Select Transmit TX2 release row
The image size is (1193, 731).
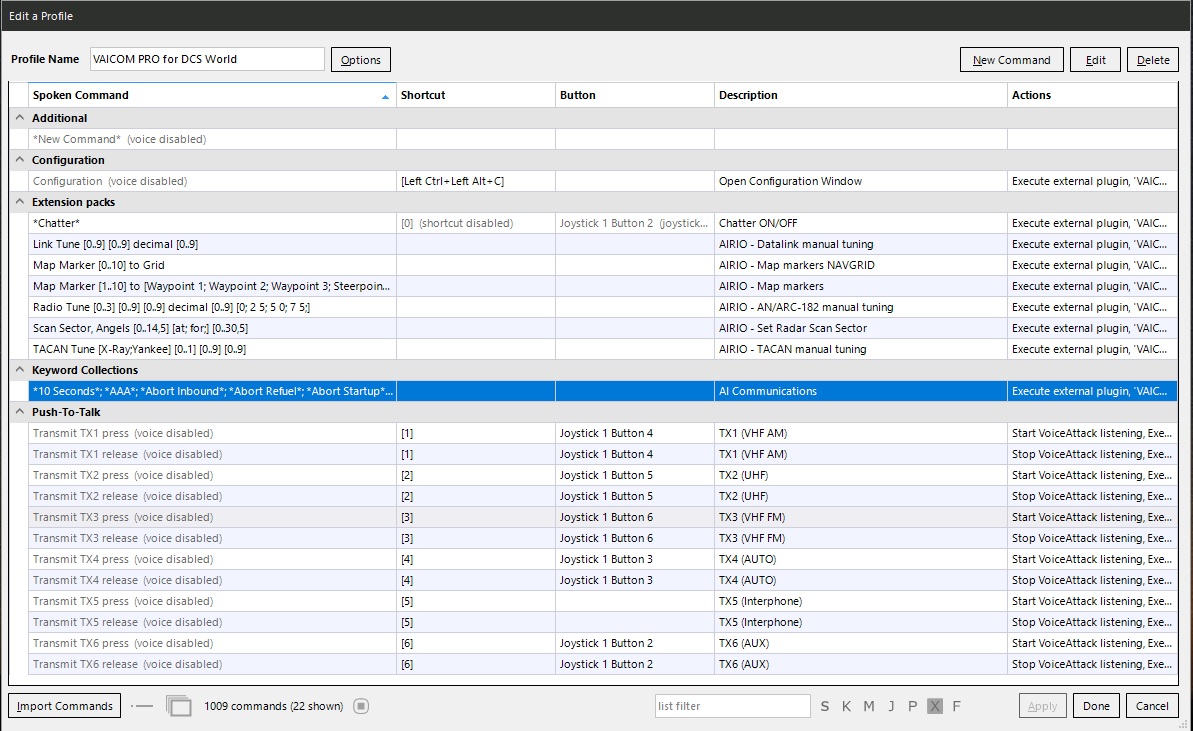click(603, 496)
